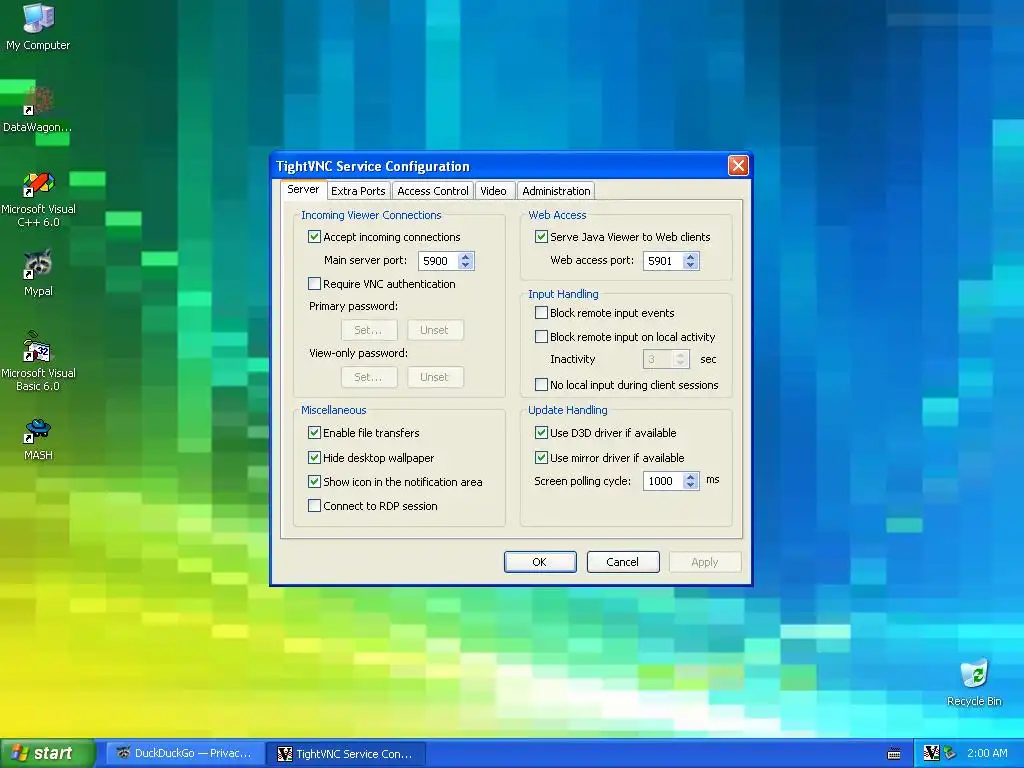The image size is (1024, 768).
Task: Open the Access Control tab
Action: pos(432,191)
